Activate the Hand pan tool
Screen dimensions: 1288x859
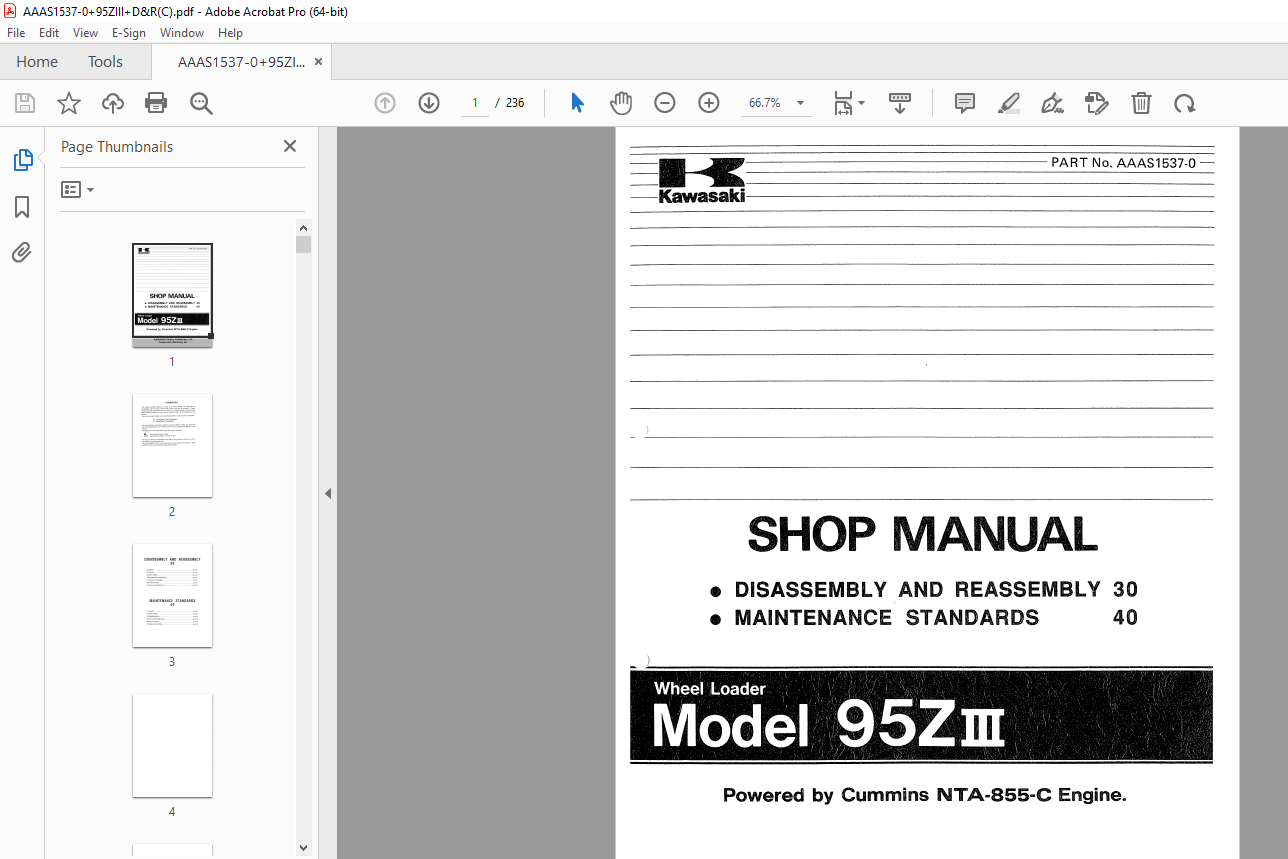pyautogui.click(x=621, y=103)
